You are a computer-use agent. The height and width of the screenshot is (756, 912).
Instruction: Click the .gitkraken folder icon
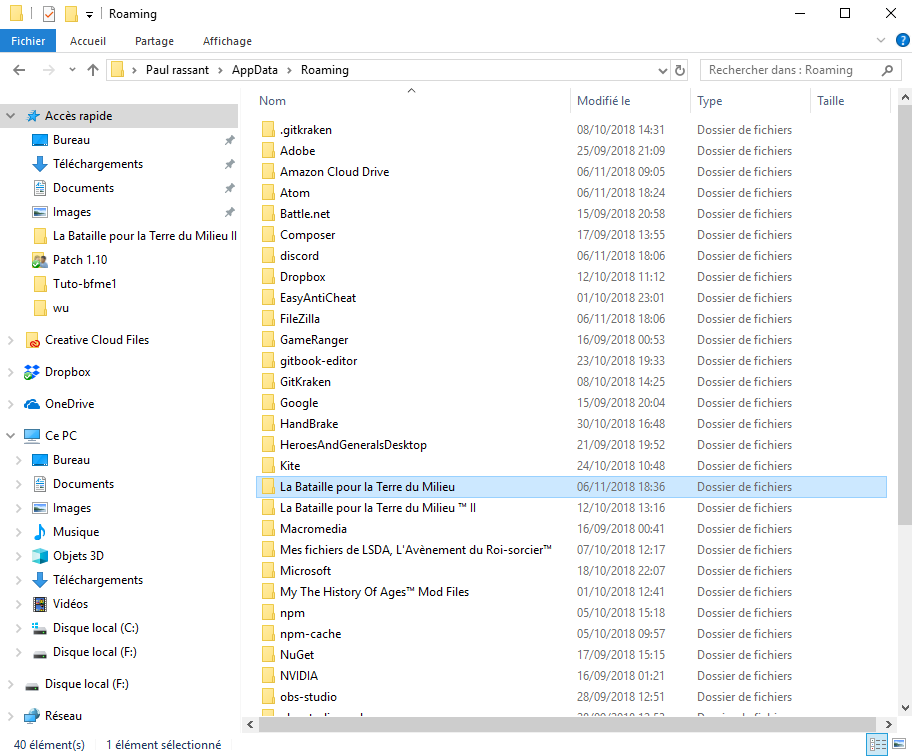tap(268, 129)
